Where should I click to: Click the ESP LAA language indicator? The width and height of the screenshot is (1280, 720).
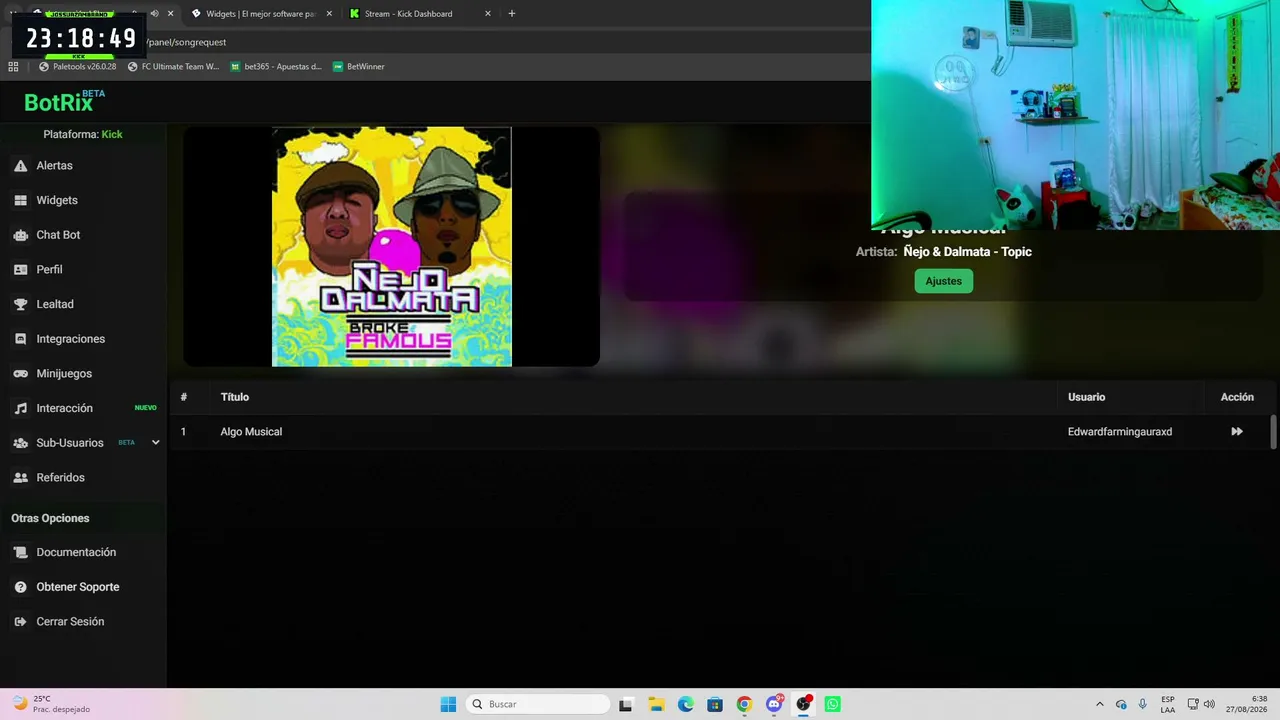tap(1168, 704)
